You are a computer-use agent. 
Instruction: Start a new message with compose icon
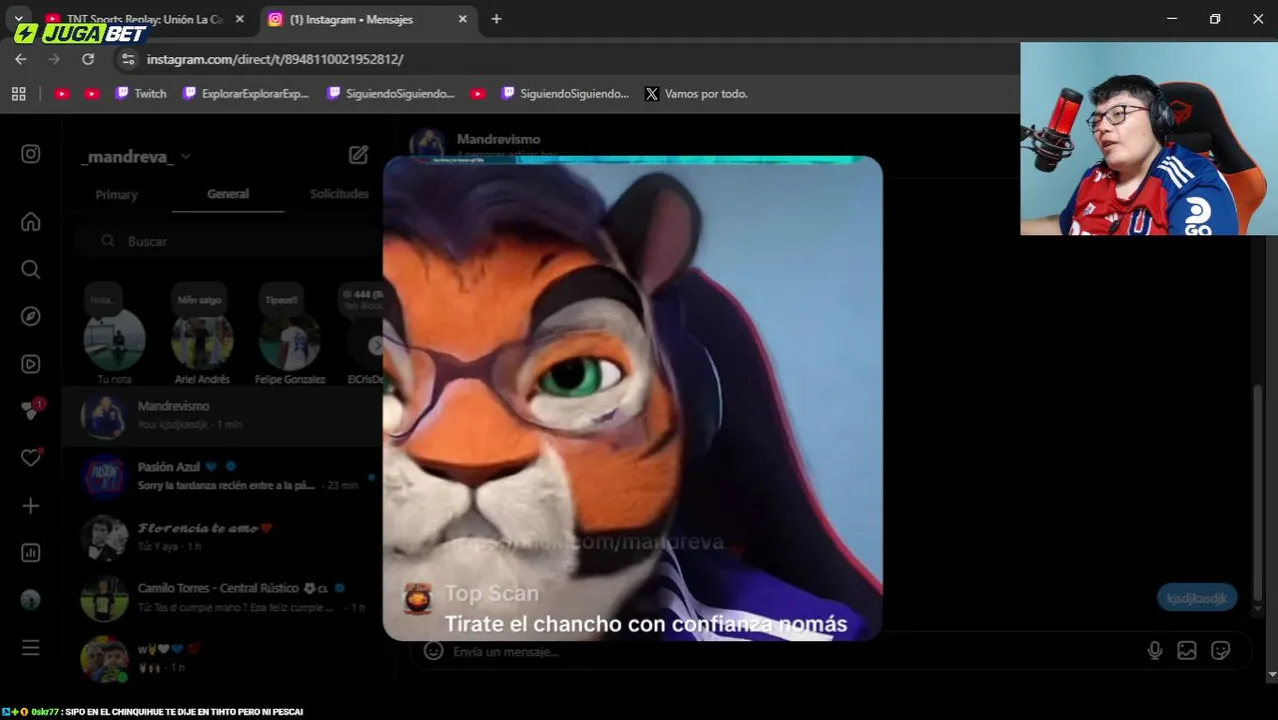(358, 155)
